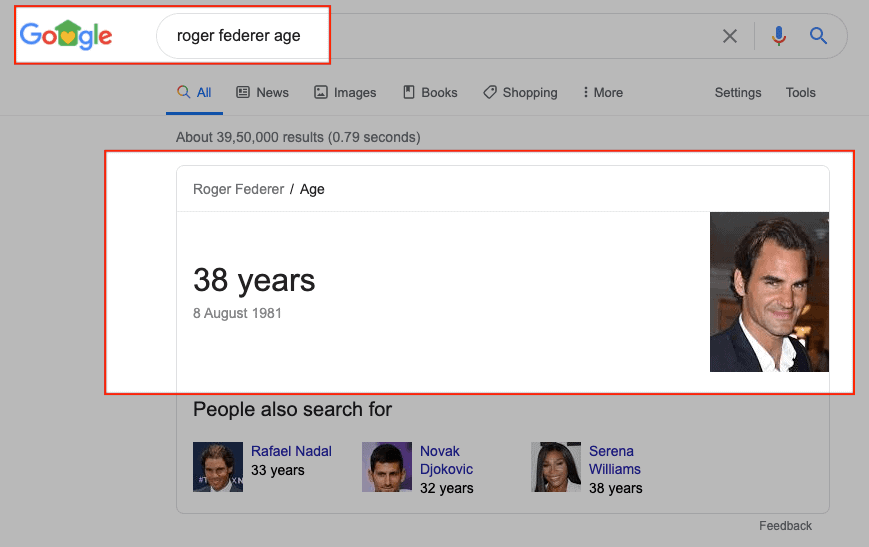Open Roger Federer's portrait photo

769,291
